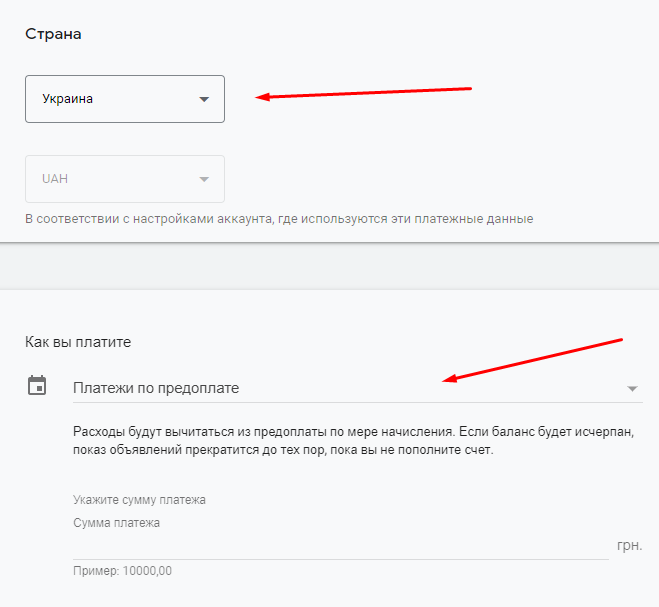Click the country dropdown arrow
The height and width of the screenshot is (607, 659).
click(x=204, y=99)
